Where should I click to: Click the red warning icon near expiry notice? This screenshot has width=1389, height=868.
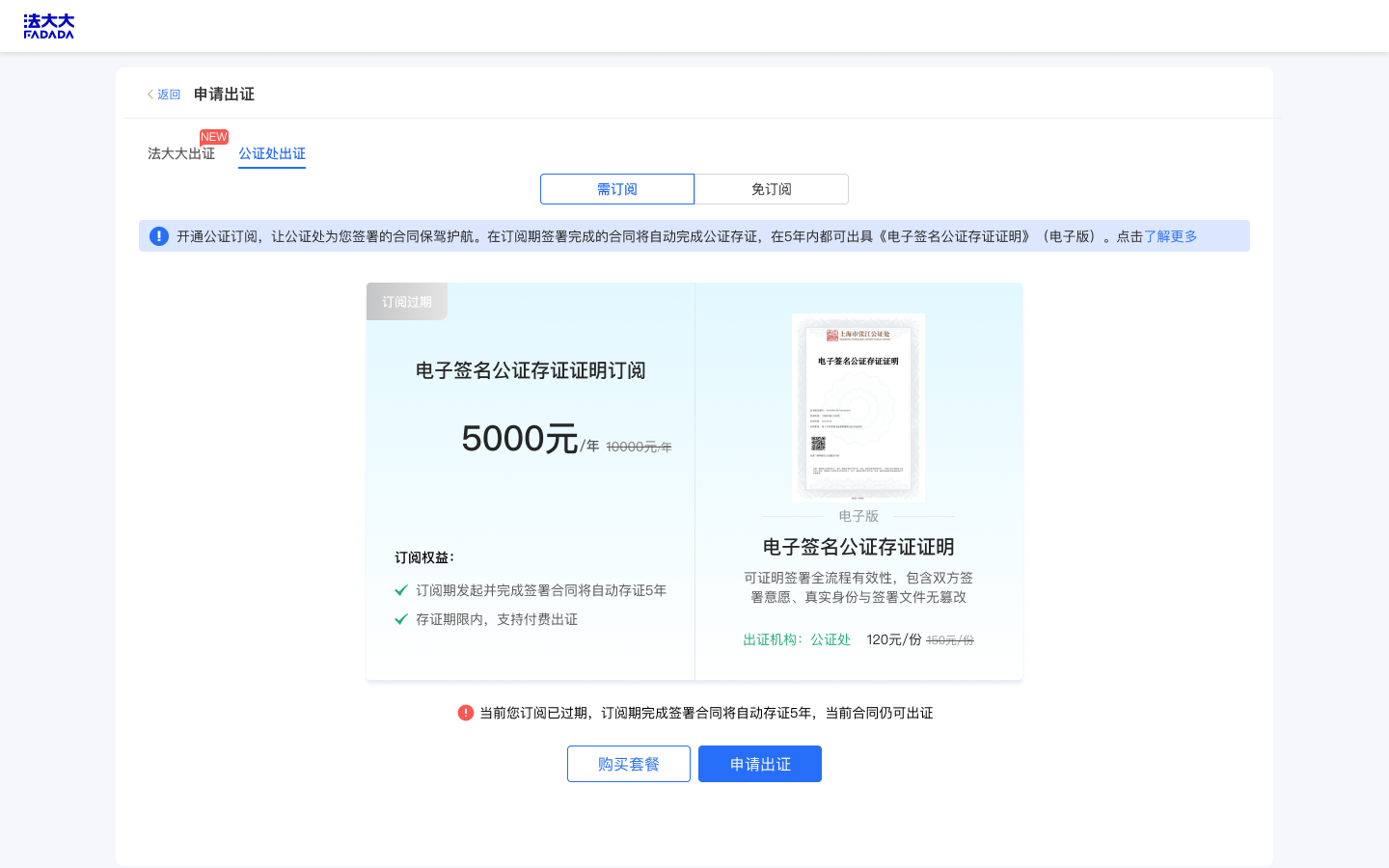(466, 713)
